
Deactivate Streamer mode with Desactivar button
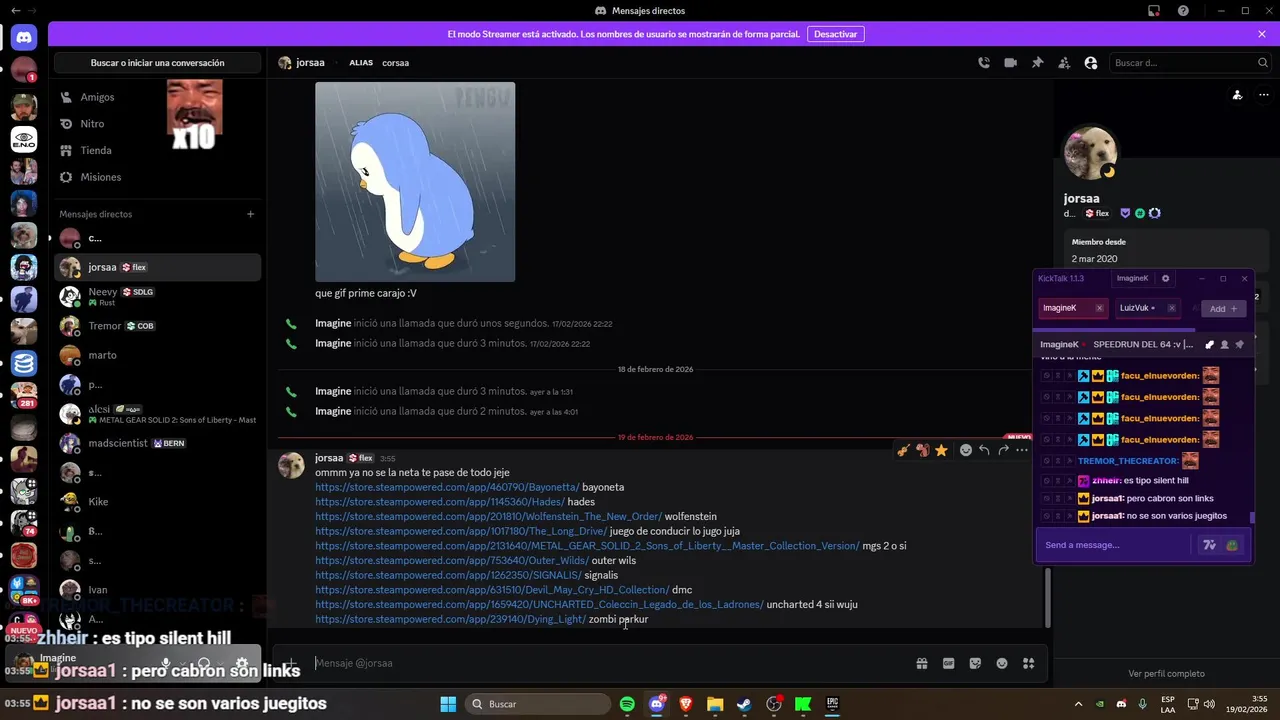pyautogui.click(x=835, y=34)
